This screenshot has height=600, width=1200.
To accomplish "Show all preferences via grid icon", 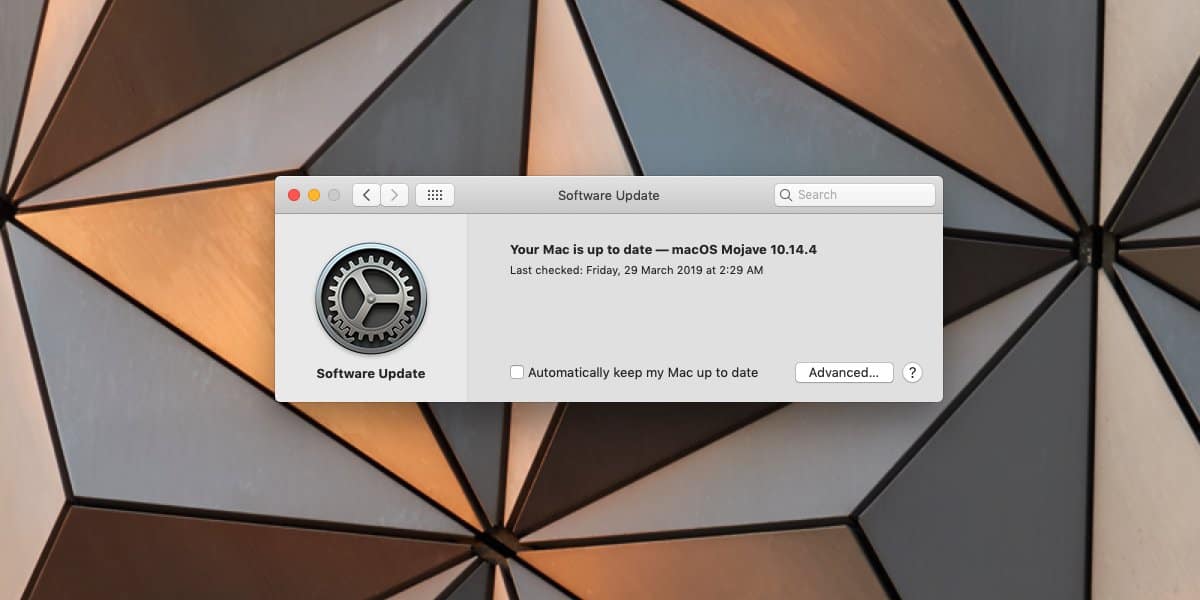I will click(x=435, y=195).
